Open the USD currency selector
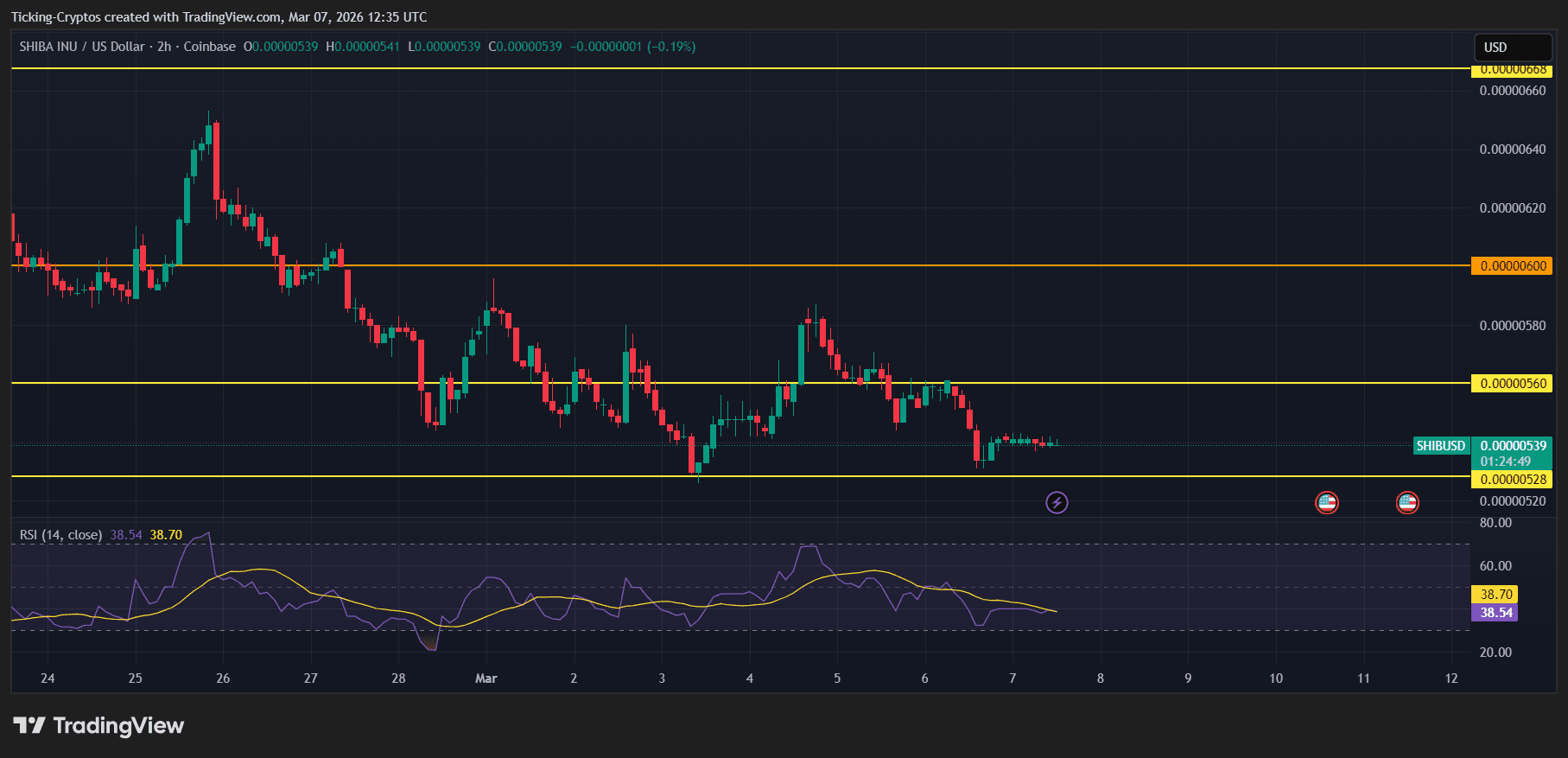The width and height of the screenshot is (1568, 758). [1512, 48]
